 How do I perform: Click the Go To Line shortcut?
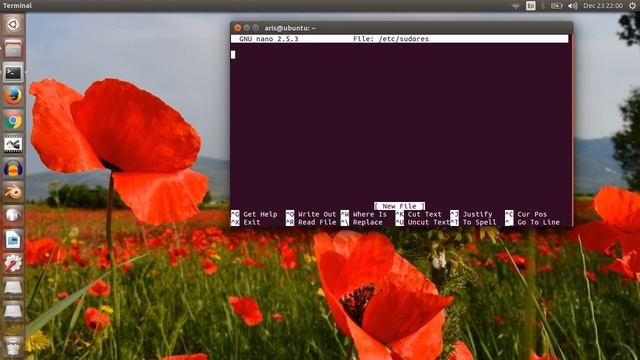click(532, 222)
